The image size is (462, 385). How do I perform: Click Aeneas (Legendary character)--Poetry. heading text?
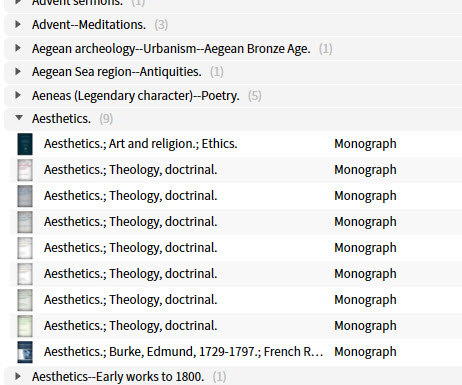click(x=136, y=96)
